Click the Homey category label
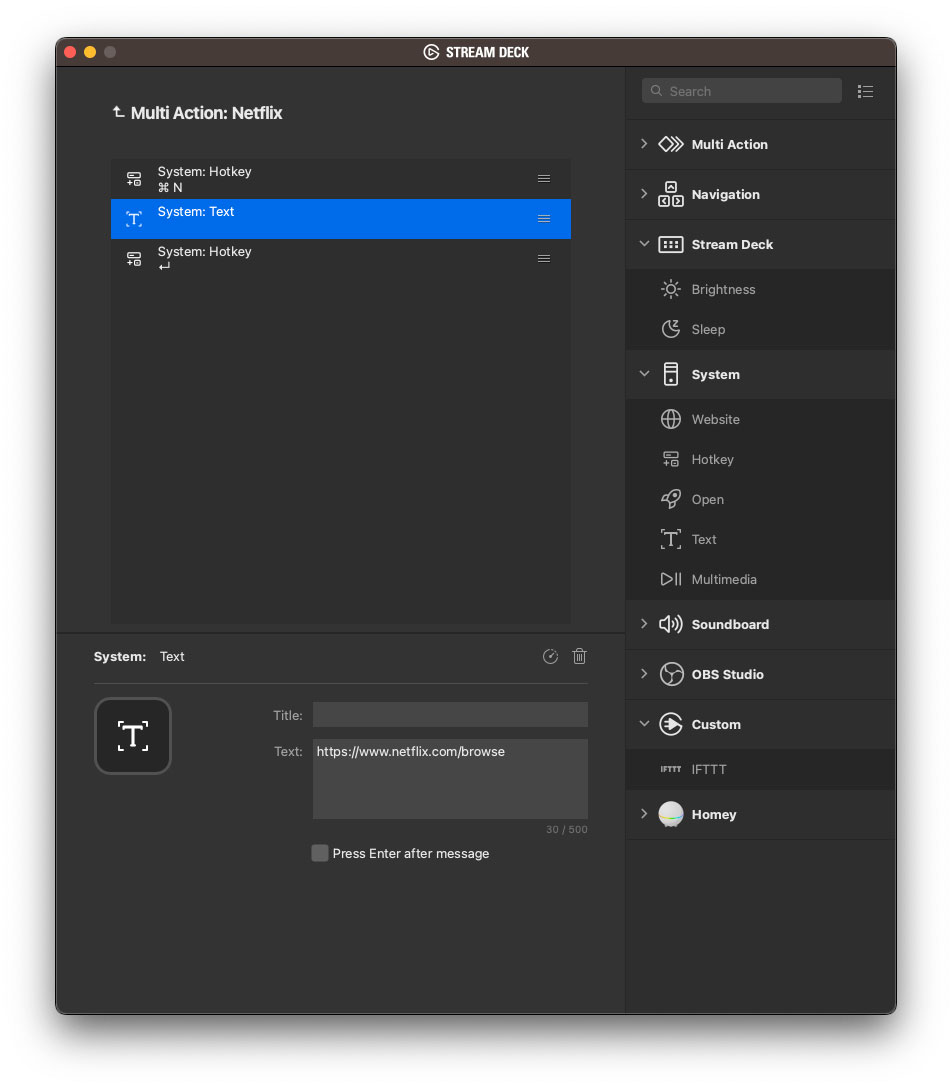This screenshot has height=1088, width=952. tap(713, 815)
